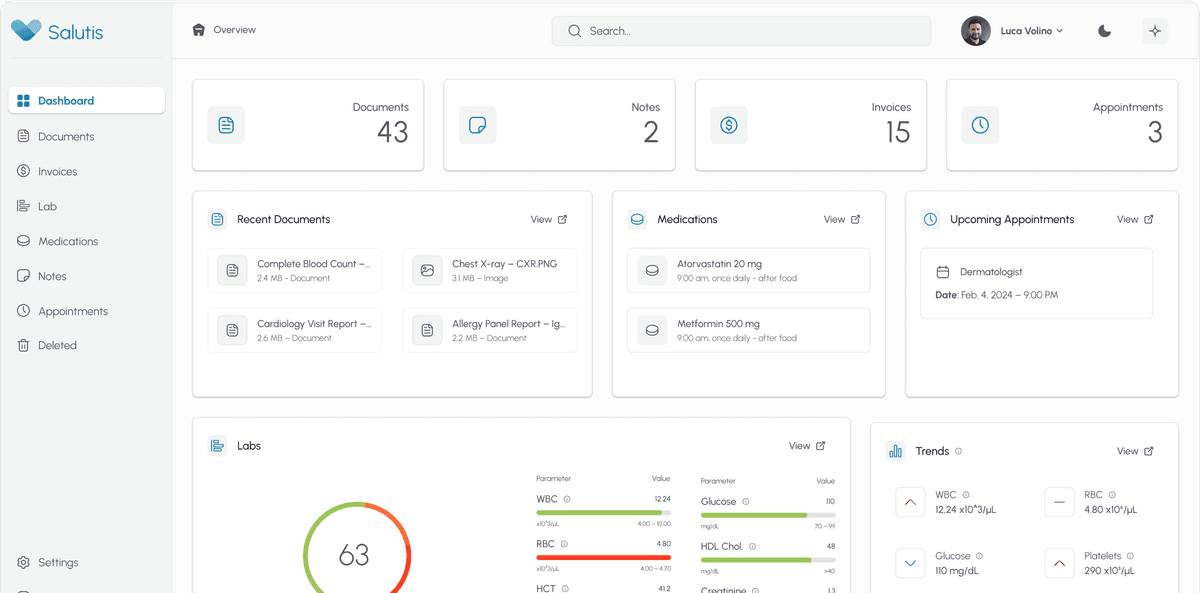Select the Invoices icon in the sidebar
1200x593 pixels.
click(25, 171)
